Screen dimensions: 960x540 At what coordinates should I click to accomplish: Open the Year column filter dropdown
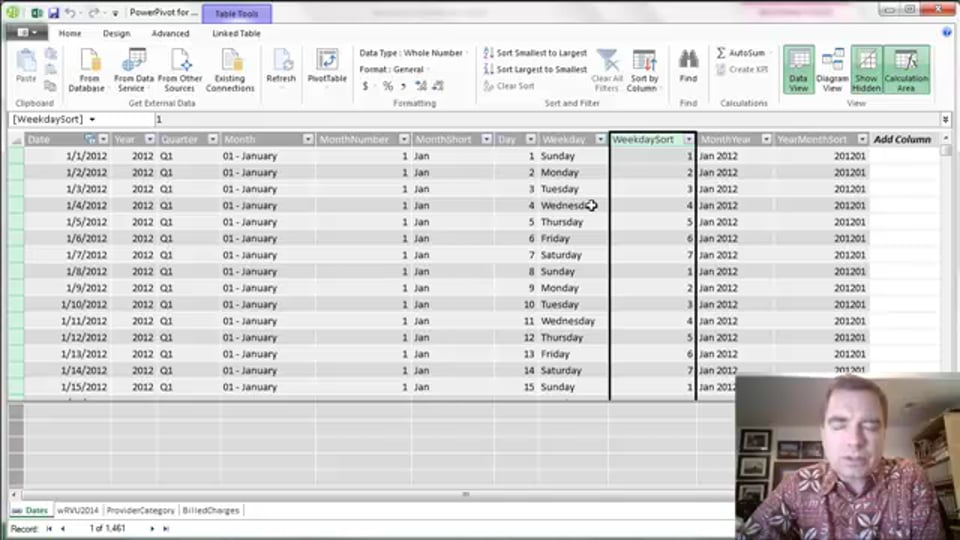pyautogui.click(x=149, y=140)
